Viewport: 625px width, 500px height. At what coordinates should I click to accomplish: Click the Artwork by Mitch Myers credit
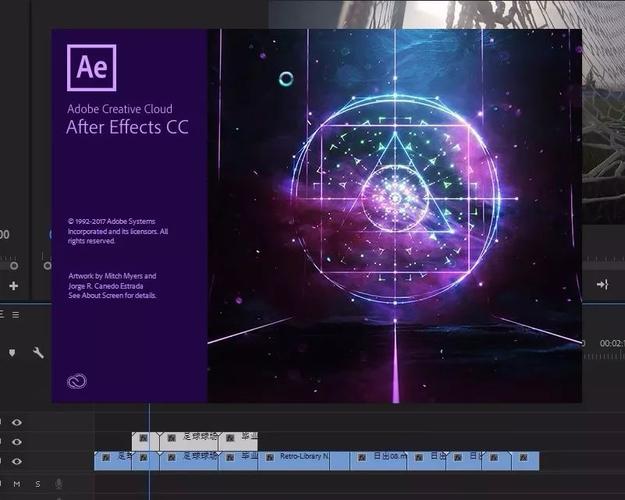click(x=112, y=281)
